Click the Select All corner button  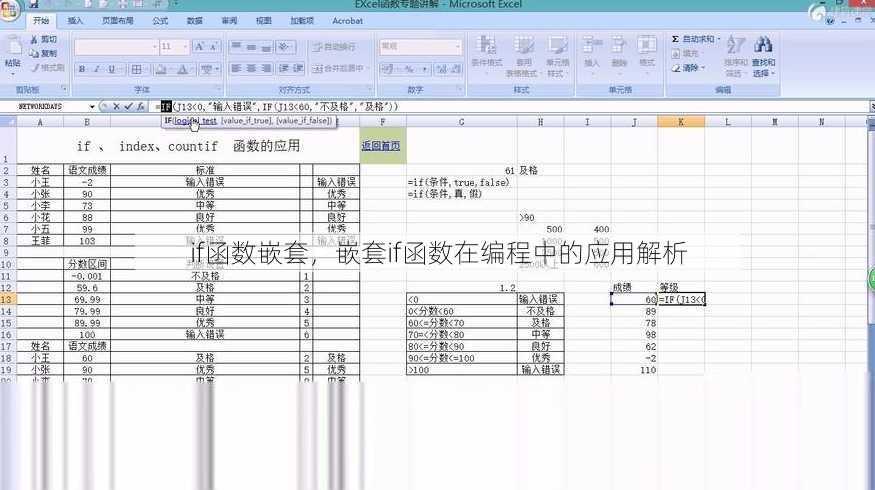pyautogui.click(x=8, y=122)
